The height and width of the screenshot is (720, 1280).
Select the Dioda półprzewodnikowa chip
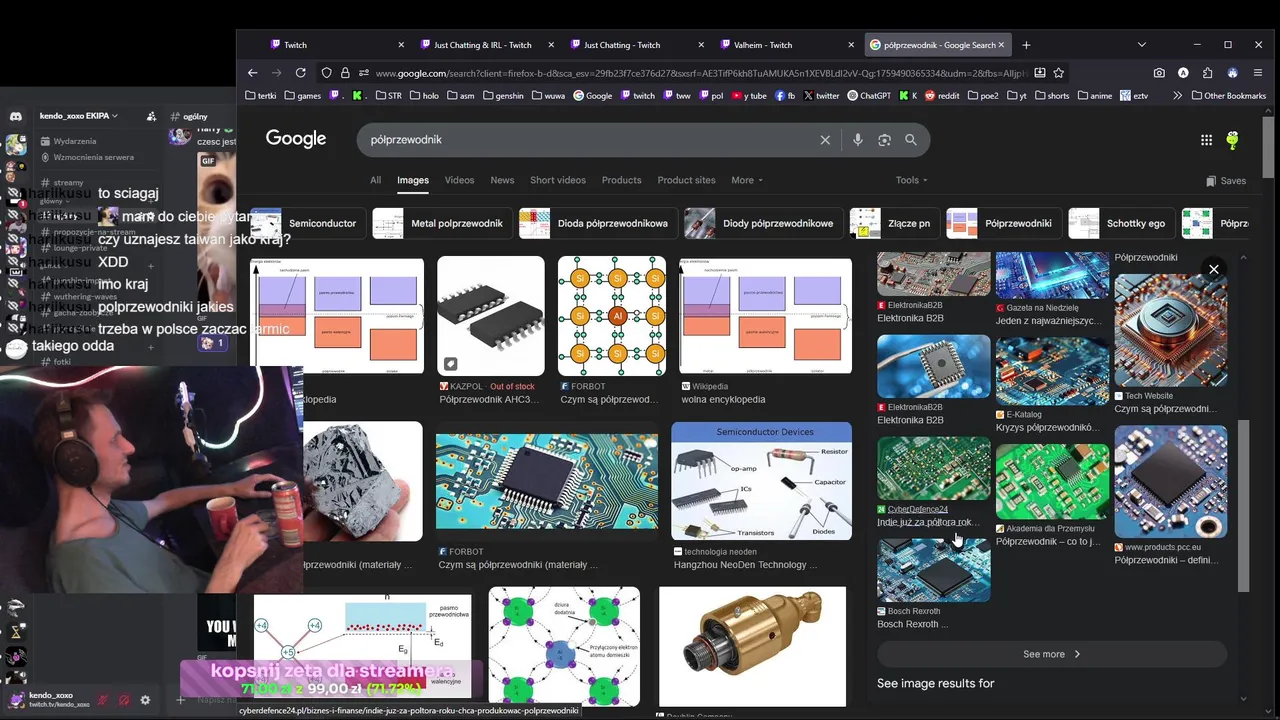coord(598,223)
